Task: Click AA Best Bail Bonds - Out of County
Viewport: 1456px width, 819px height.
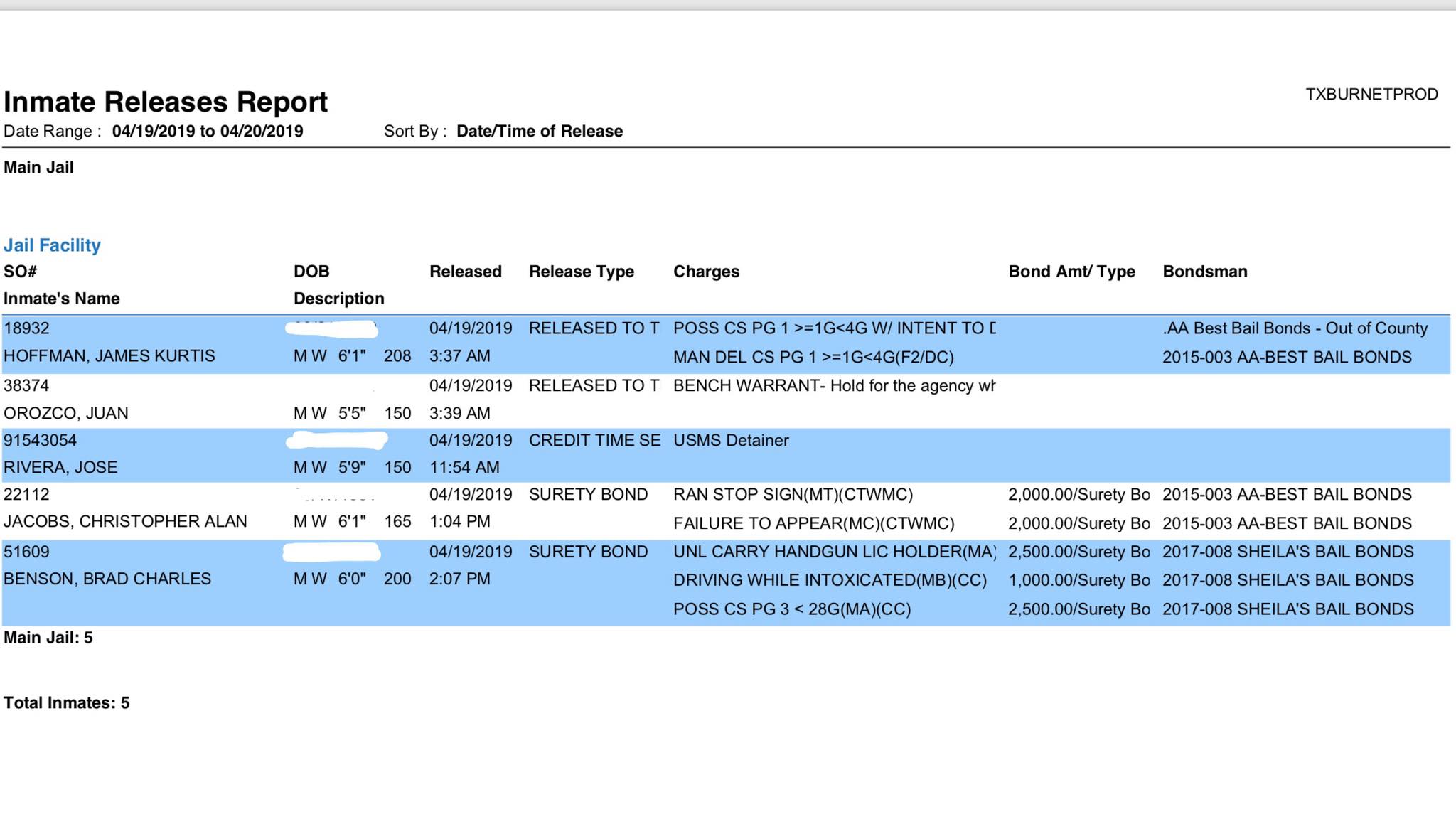Action: click(x=1295, y=328)
